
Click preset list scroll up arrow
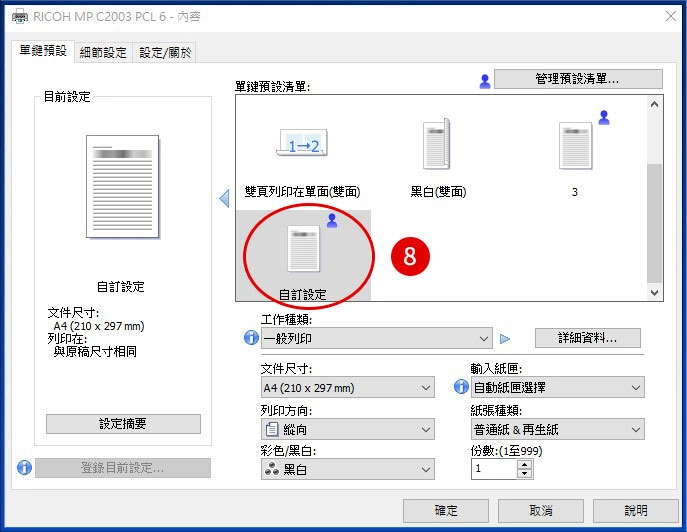click(655, 104)
